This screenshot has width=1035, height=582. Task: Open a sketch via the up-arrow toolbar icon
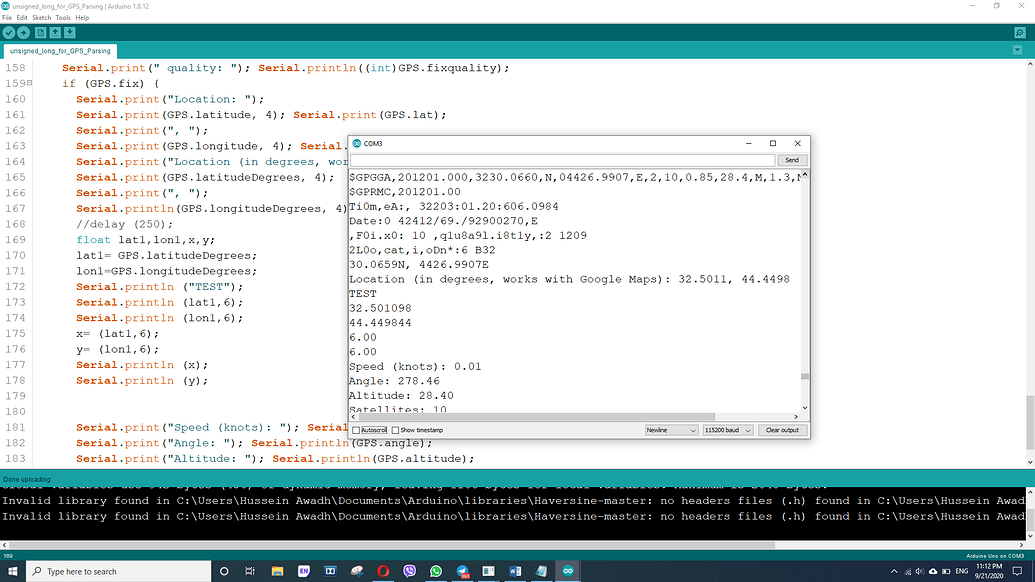click(55, 32)
